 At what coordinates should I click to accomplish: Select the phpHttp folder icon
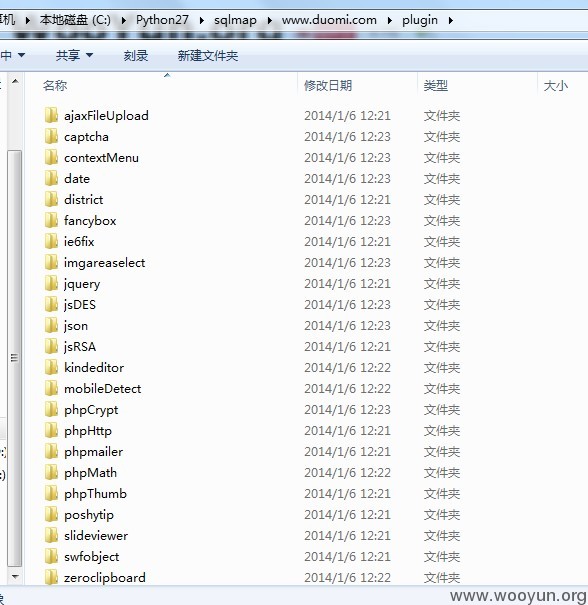[x=51, y=430]
